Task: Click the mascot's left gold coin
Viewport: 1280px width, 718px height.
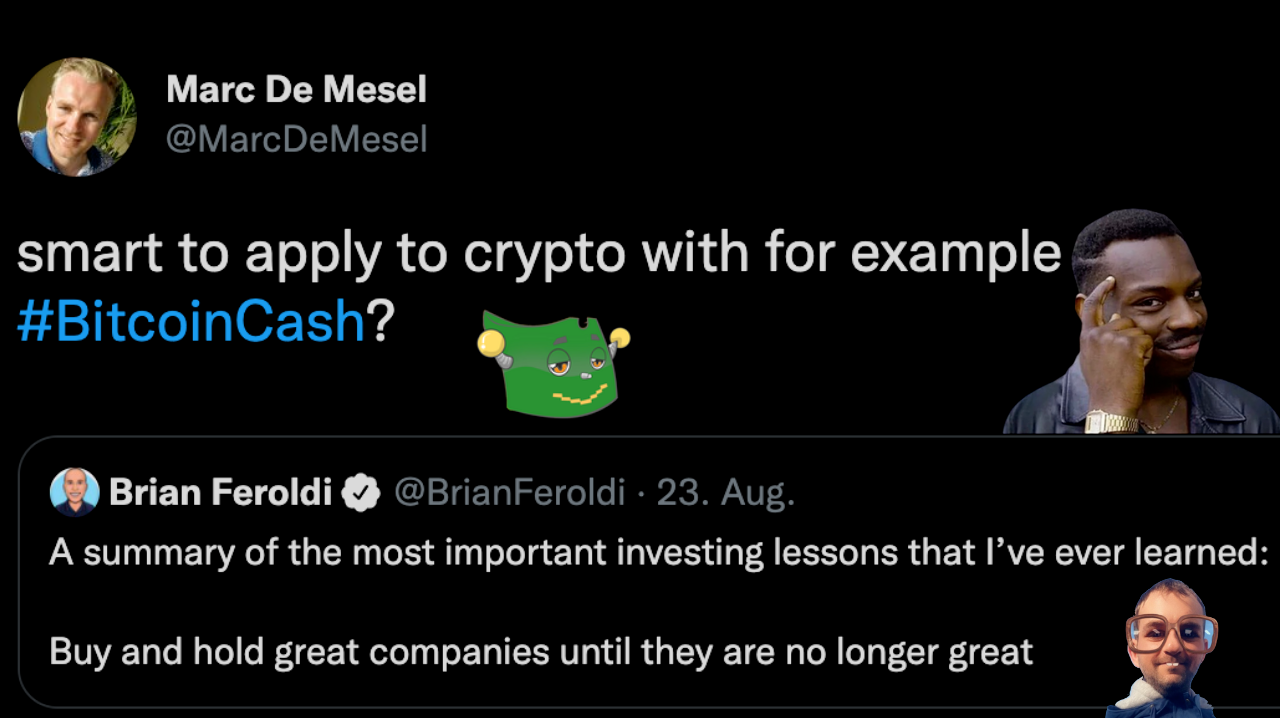Action: (x=490, y=344)
